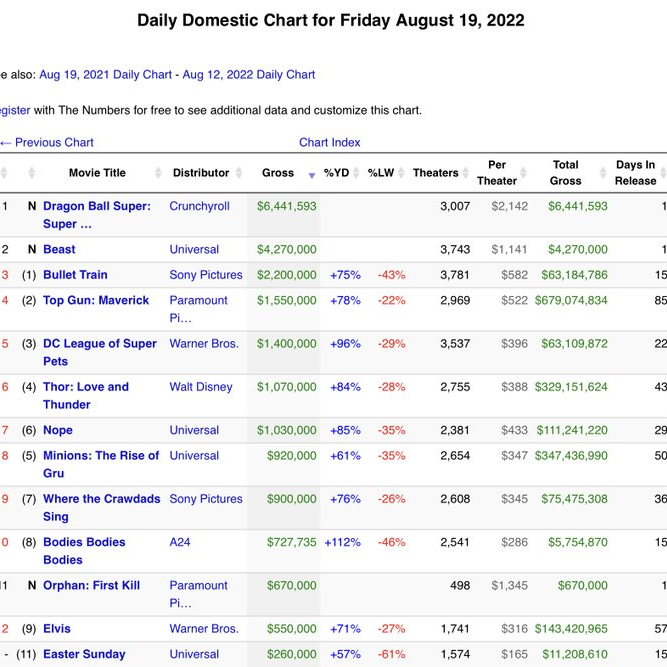Open Orphan: First Kill movie page
The image size is (667, 667).
coord(91,586)
